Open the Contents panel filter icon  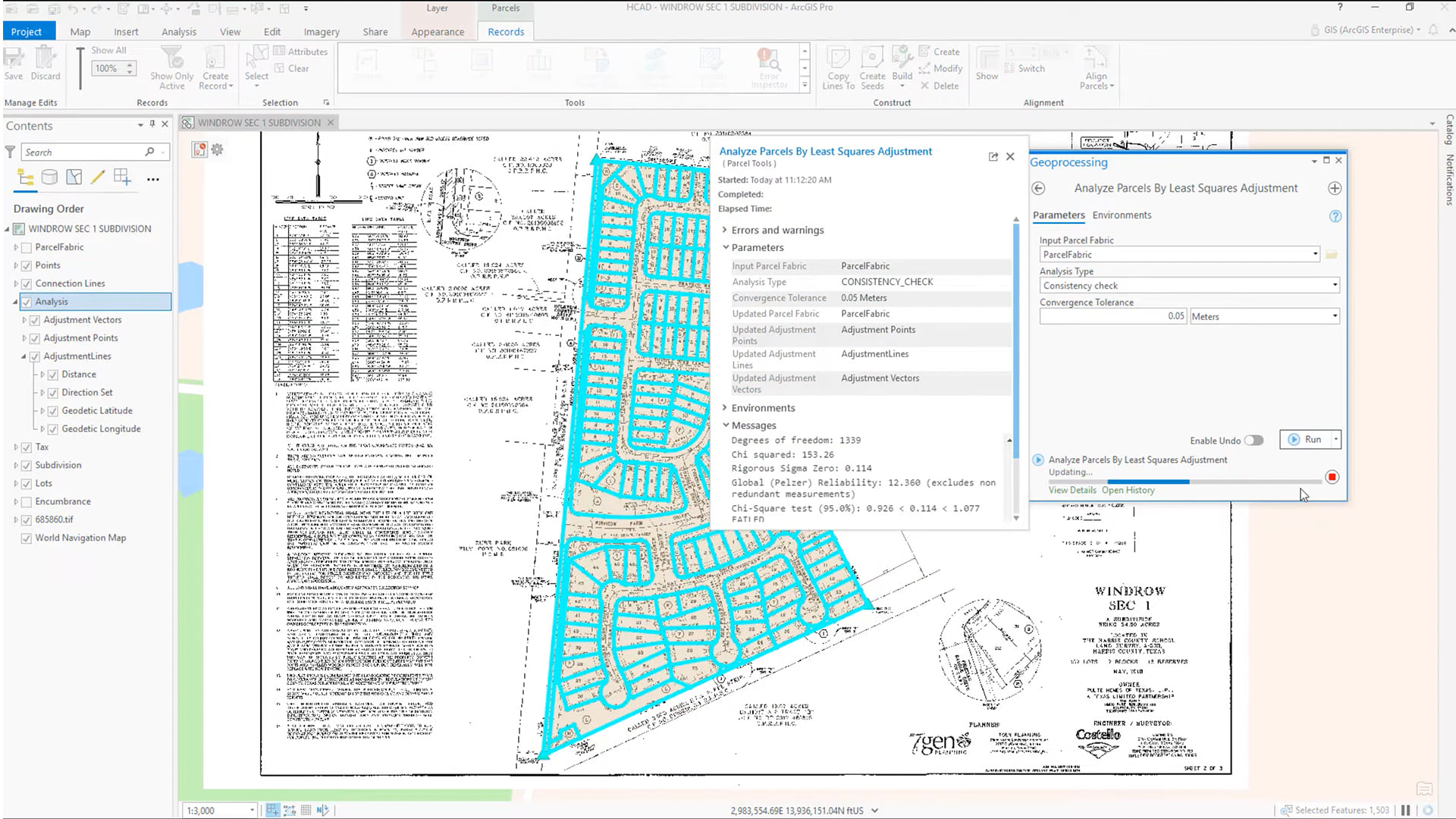coord(10,152)
